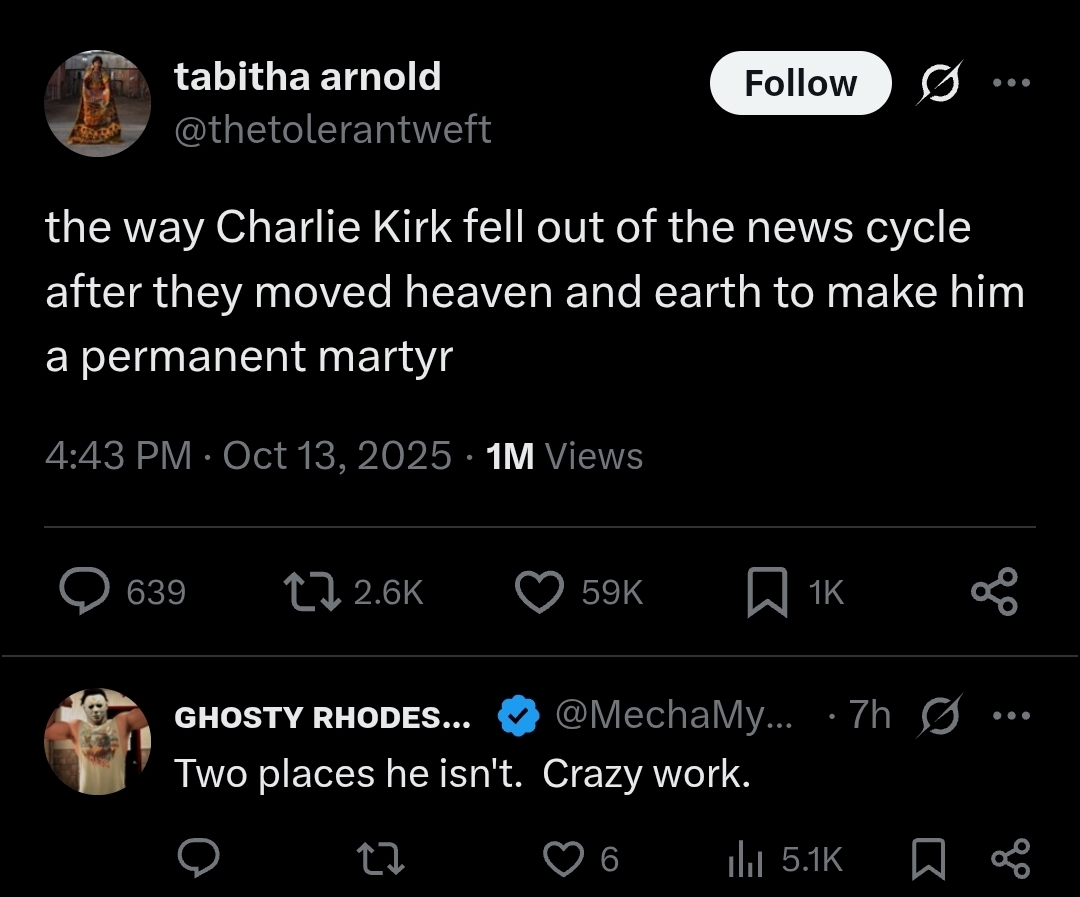Image resolution: width=1080 pixels, height=897 pixels.
Task: Share the main tweet
Action: pyautogui.click(x=995, y=592)
